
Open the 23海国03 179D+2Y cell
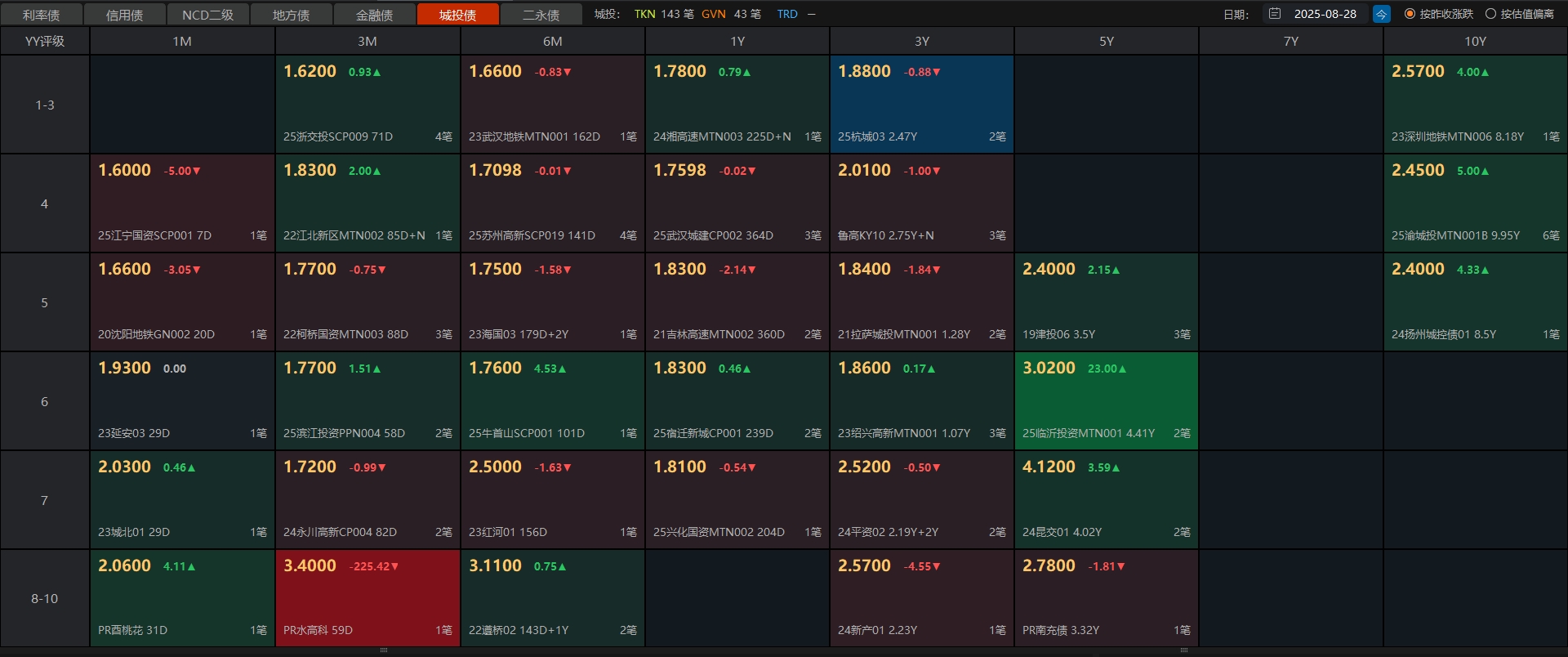click(x=552, y=302)
